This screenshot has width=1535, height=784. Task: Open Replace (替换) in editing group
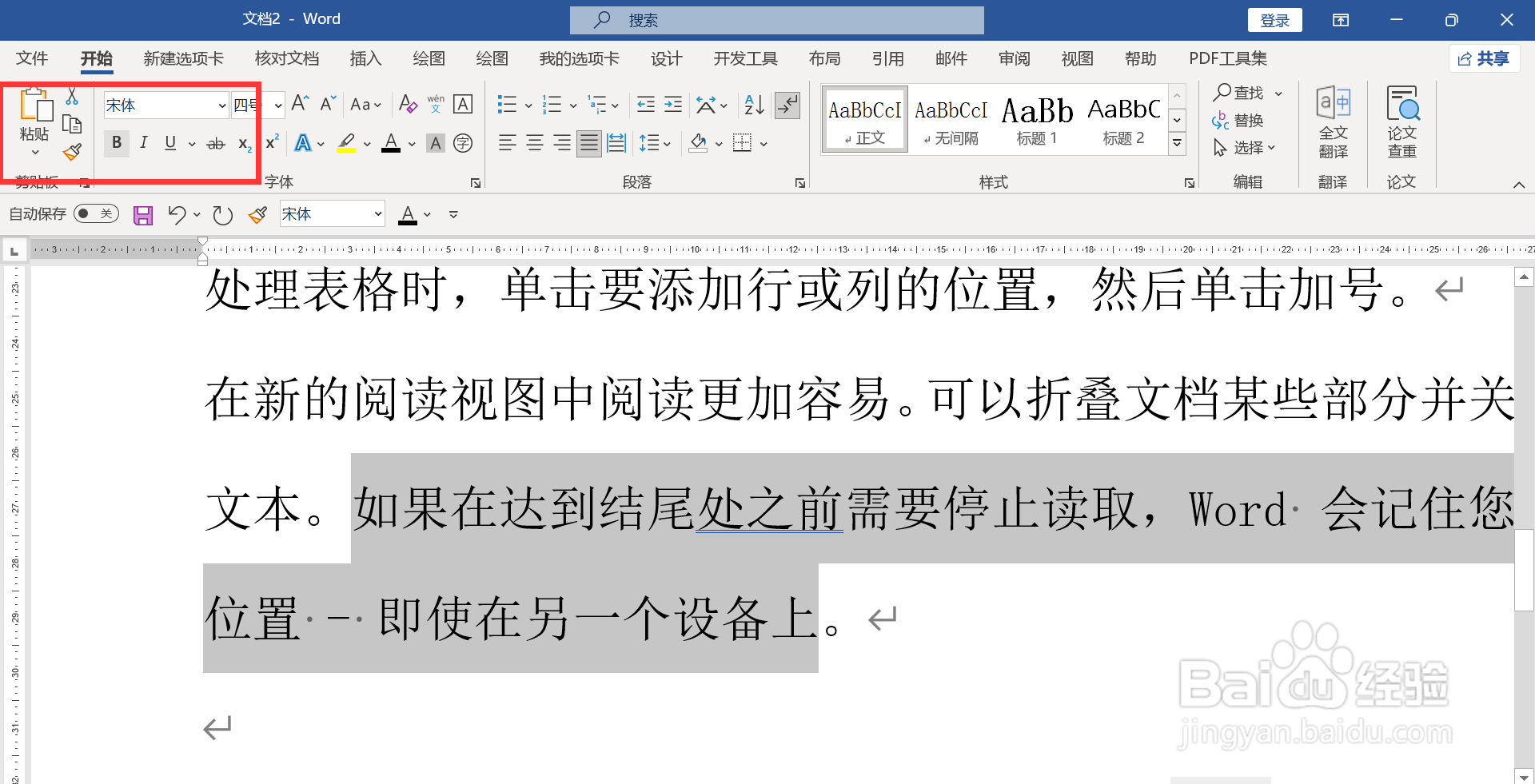(x=1238, y=121)
